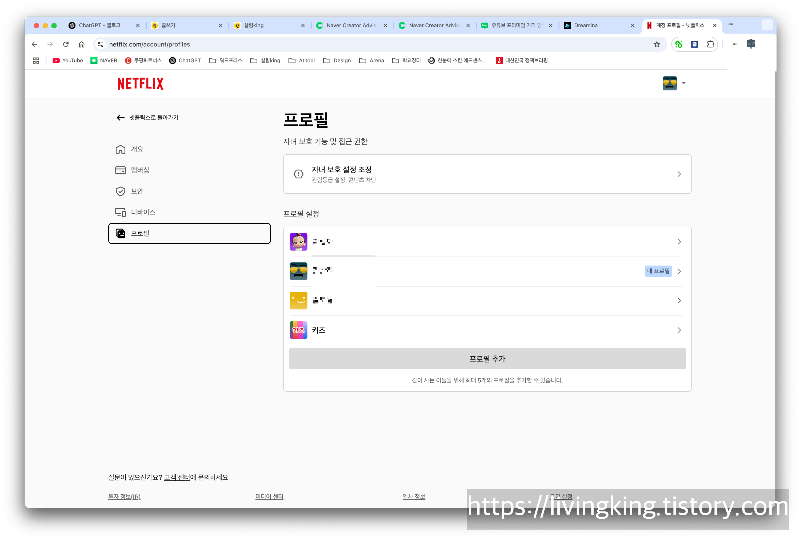The width and height of the screenshot is (800, 540).
Task: Click the site info icon in address bar
Action: 101,44
